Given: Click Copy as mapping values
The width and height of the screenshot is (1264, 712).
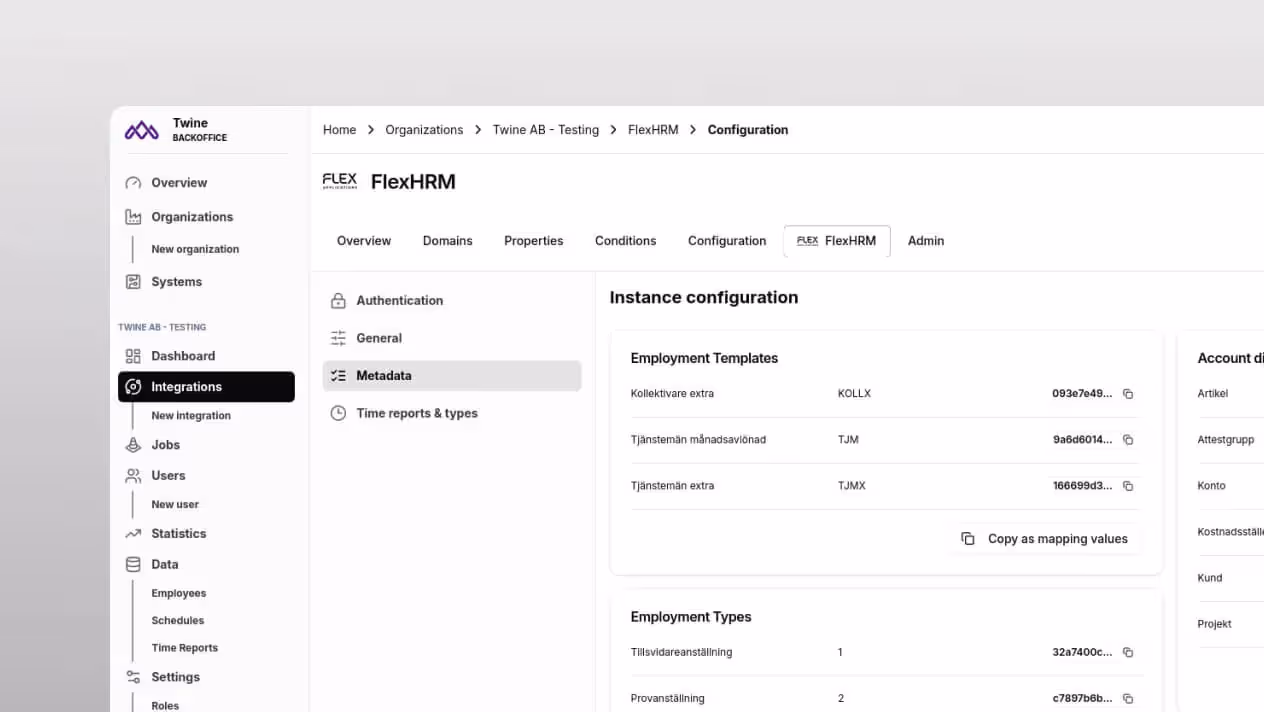Looking at the screenshot, I should (1045, 538).
